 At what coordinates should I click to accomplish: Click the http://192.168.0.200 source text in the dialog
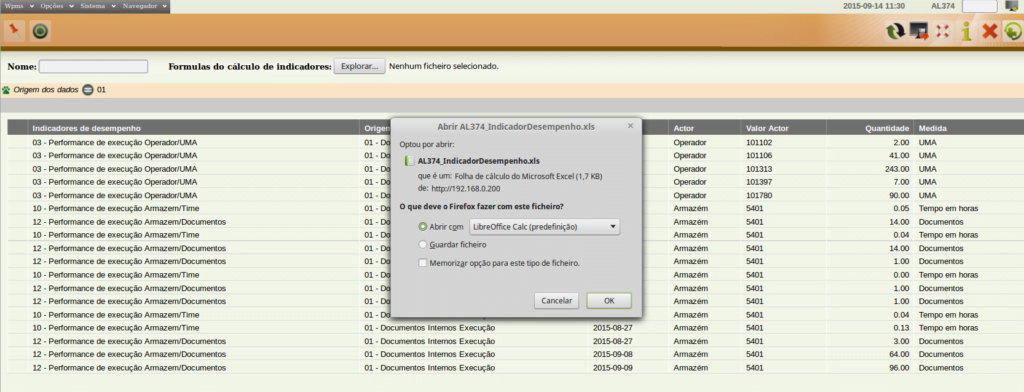coord(466,188)
